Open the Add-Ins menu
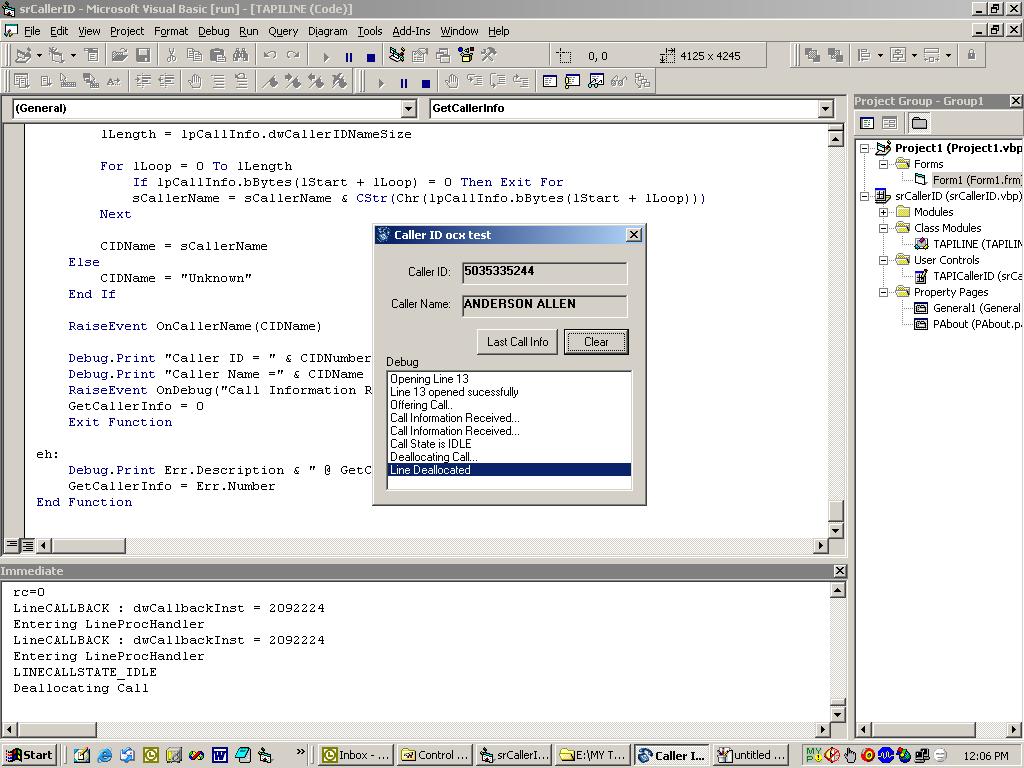The height and width of the screenshot is (768, 1024). [411, 31]
